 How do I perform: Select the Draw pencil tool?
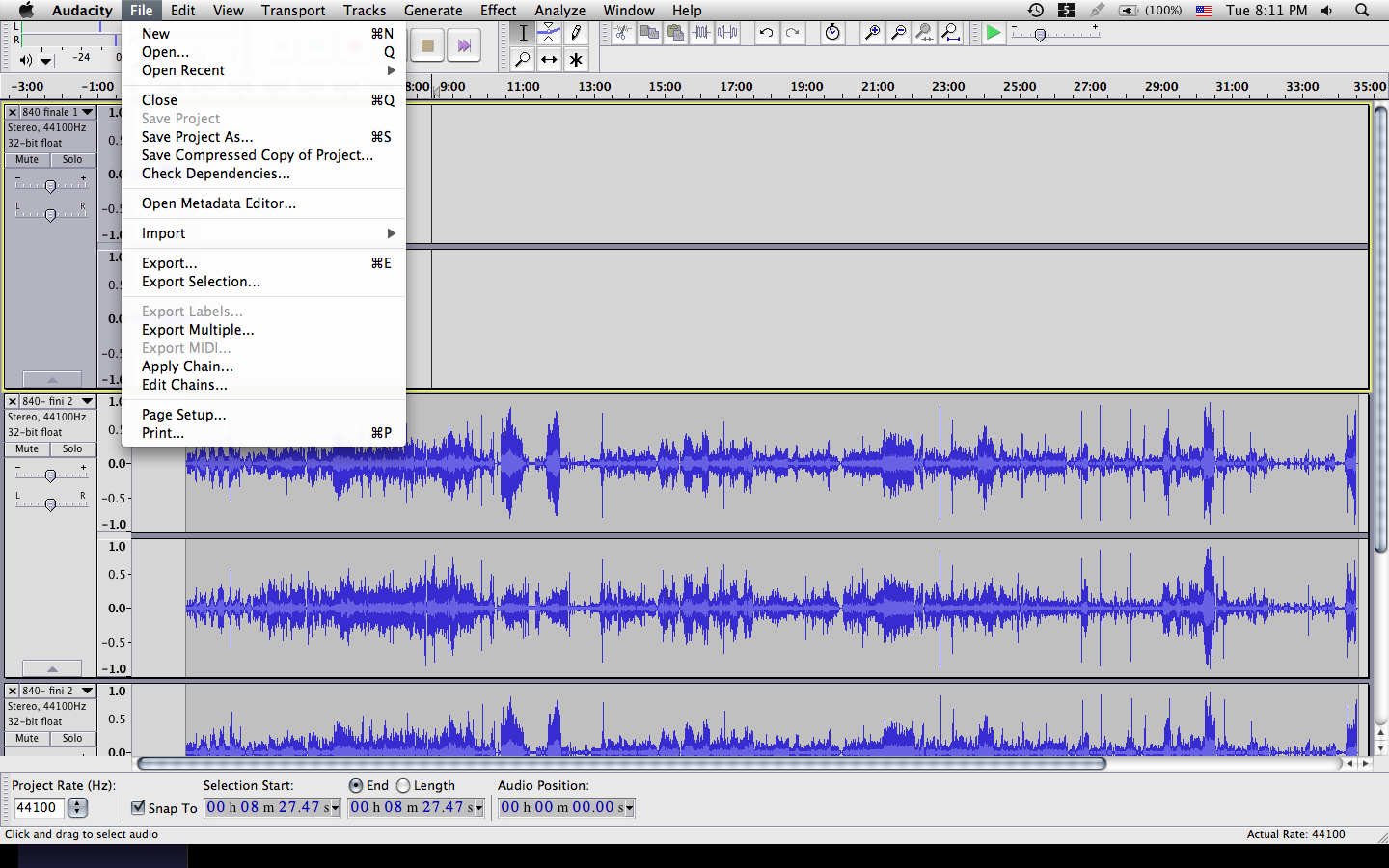coord(576,33)
